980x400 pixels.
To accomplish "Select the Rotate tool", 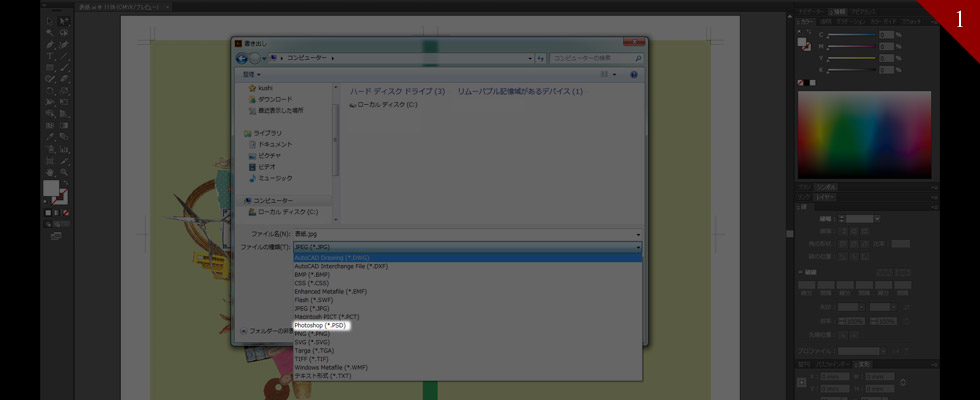I will pos(50,91).
